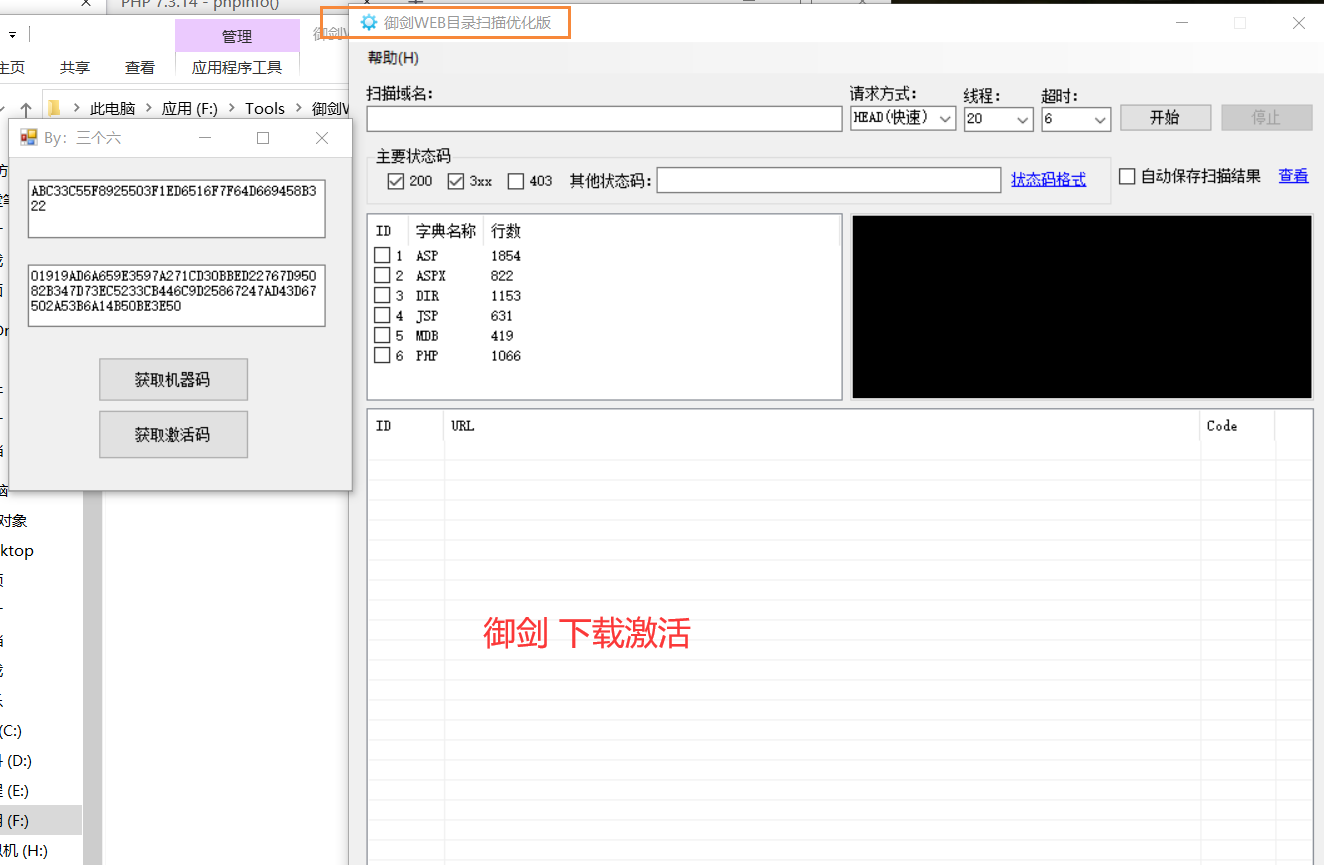This screenshot has width=1324, height=865.
Task: Select the 应用程序工具 tab in Explorer
Action: coord(237,68)
